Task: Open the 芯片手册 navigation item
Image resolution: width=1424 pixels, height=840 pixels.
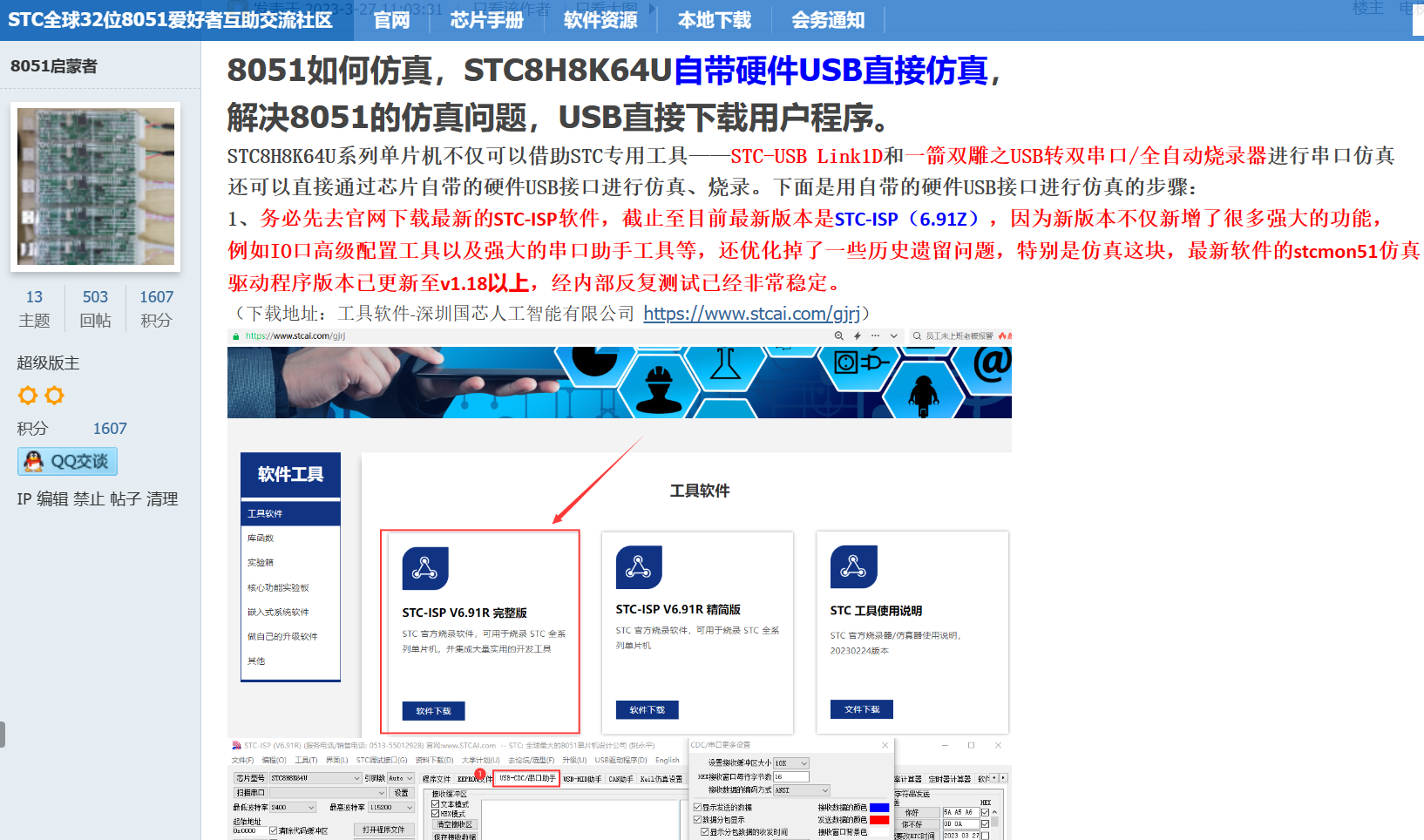Action: [x=486, y=20]
